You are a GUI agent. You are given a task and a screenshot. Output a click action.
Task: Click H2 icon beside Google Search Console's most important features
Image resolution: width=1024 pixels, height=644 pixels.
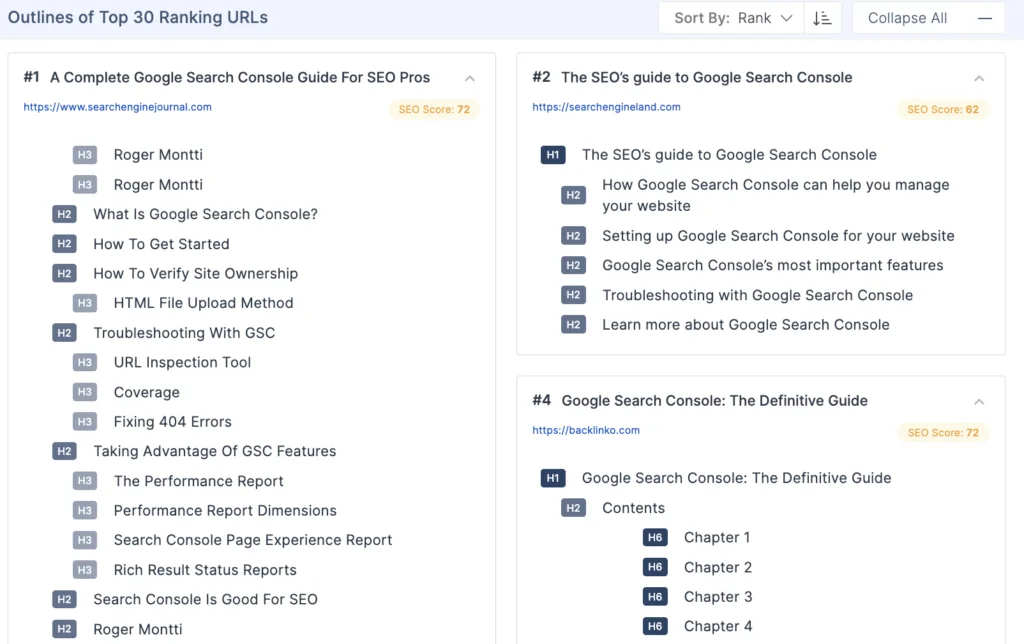coord(573,265)
